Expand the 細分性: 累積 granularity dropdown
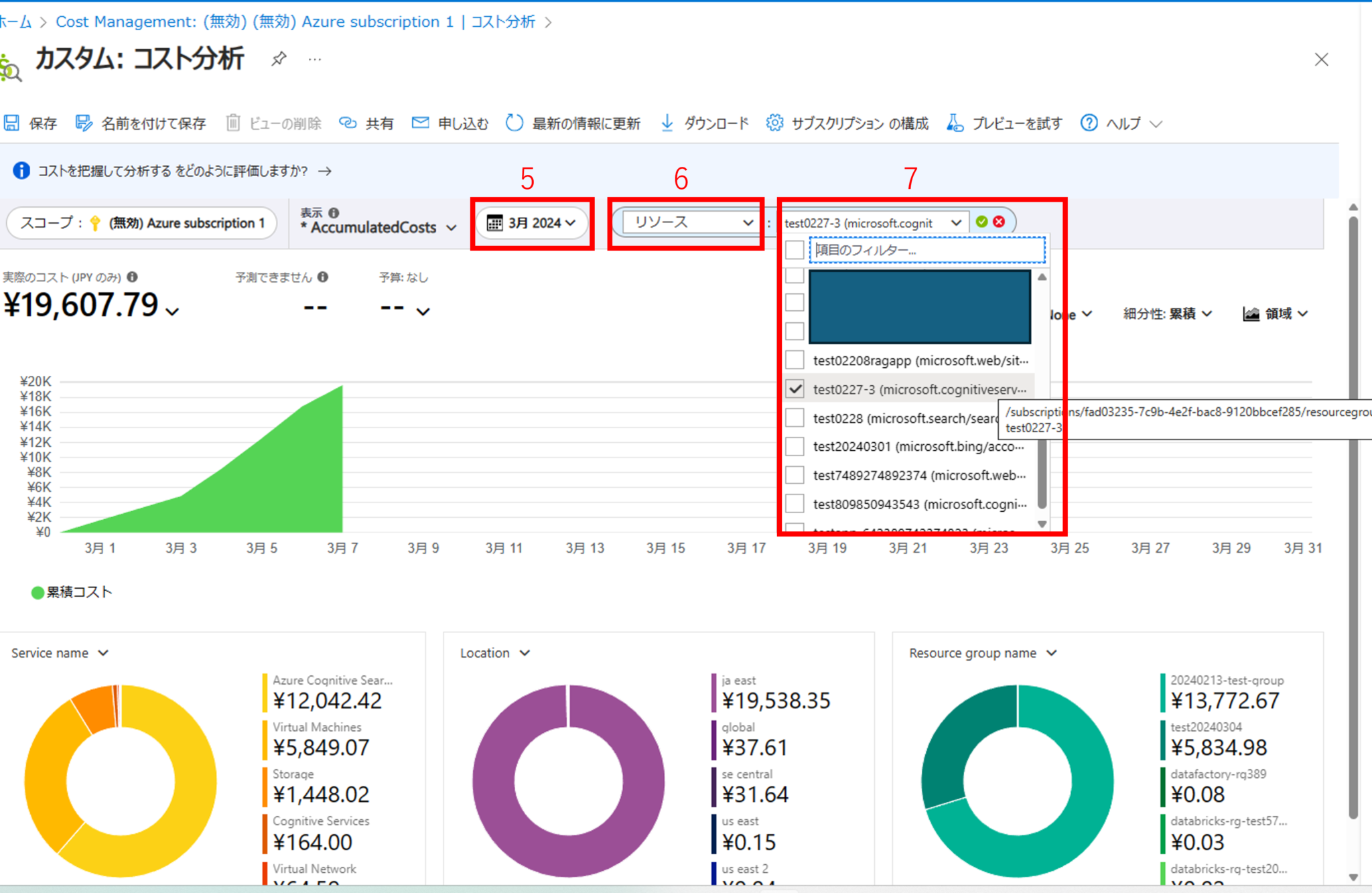The width and height of the screenshot is (1372, 893). [1166, 313]
